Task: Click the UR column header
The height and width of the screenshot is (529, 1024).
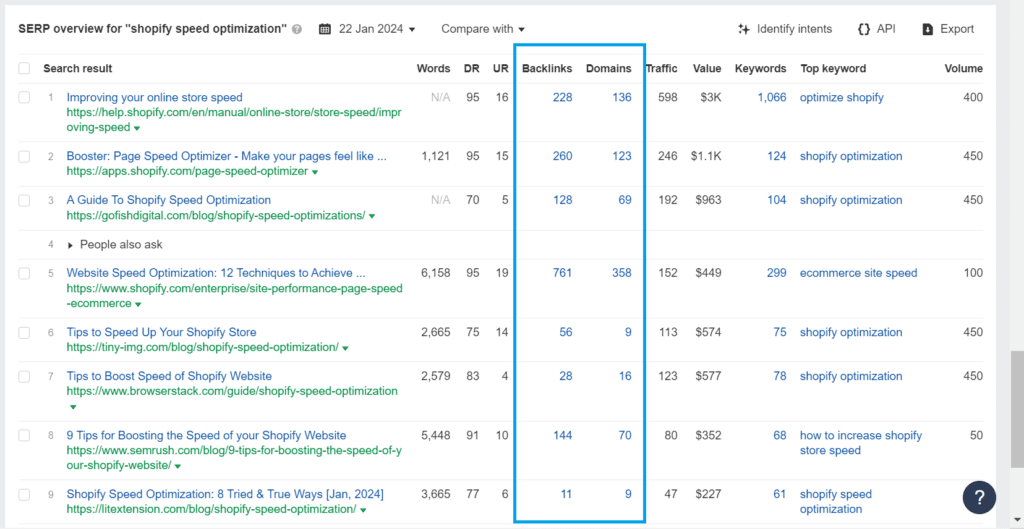Action: [x=501, y=69]
